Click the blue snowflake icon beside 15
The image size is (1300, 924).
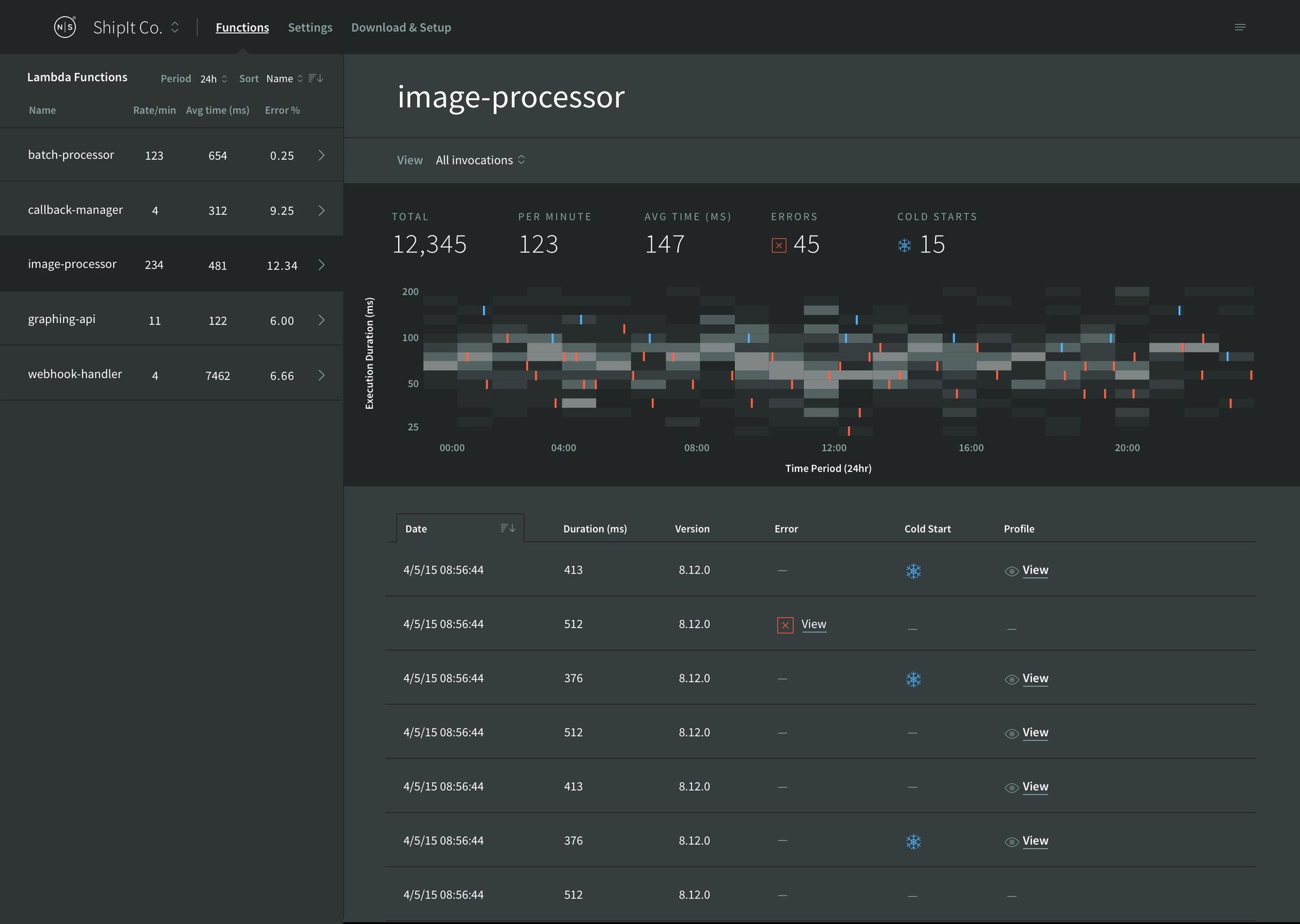click(x=905, y=245)
